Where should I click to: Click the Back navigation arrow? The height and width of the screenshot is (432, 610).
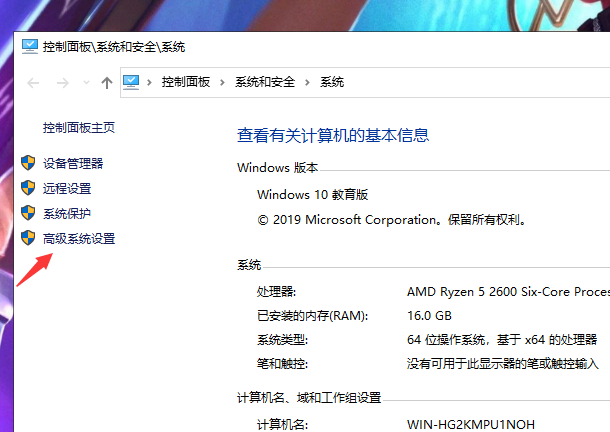(33, 83)
